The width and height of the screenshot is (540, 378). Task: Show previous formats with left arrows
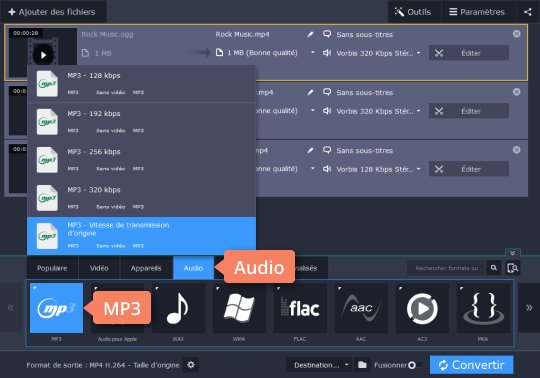coord(11,307)
